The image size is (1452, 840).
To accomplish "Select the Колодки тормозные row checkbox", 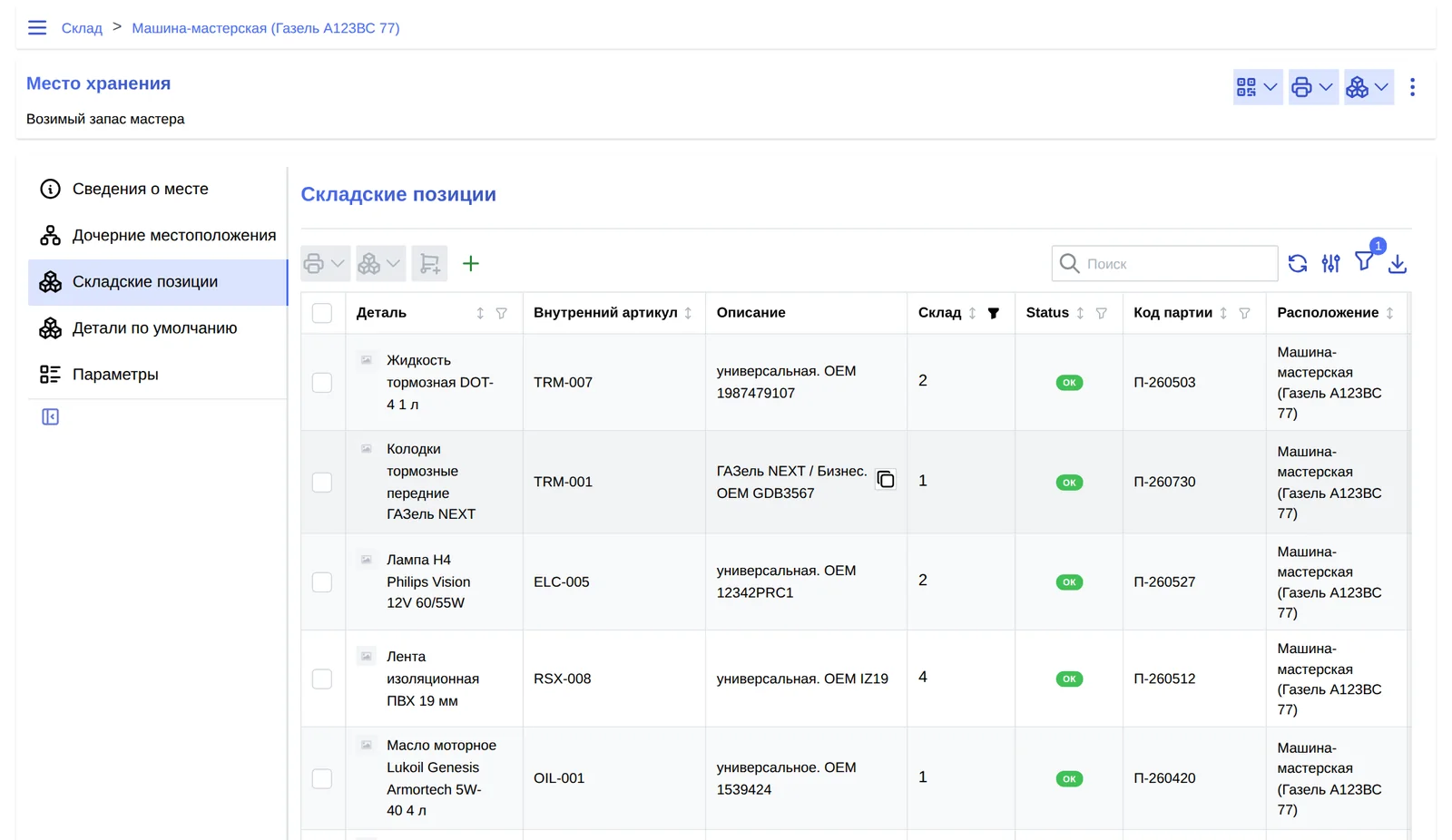I will click(322, 483).
